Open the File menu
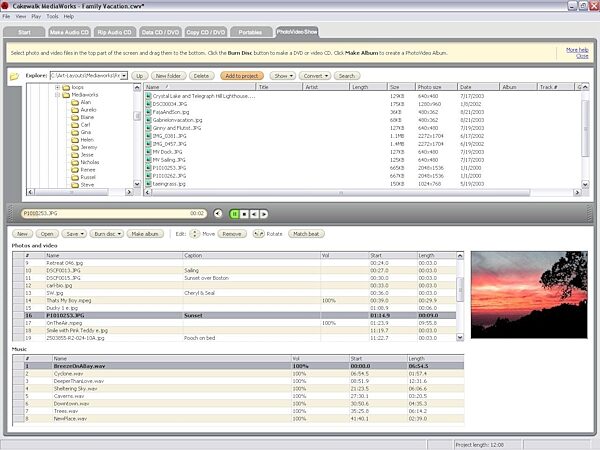 6,16
